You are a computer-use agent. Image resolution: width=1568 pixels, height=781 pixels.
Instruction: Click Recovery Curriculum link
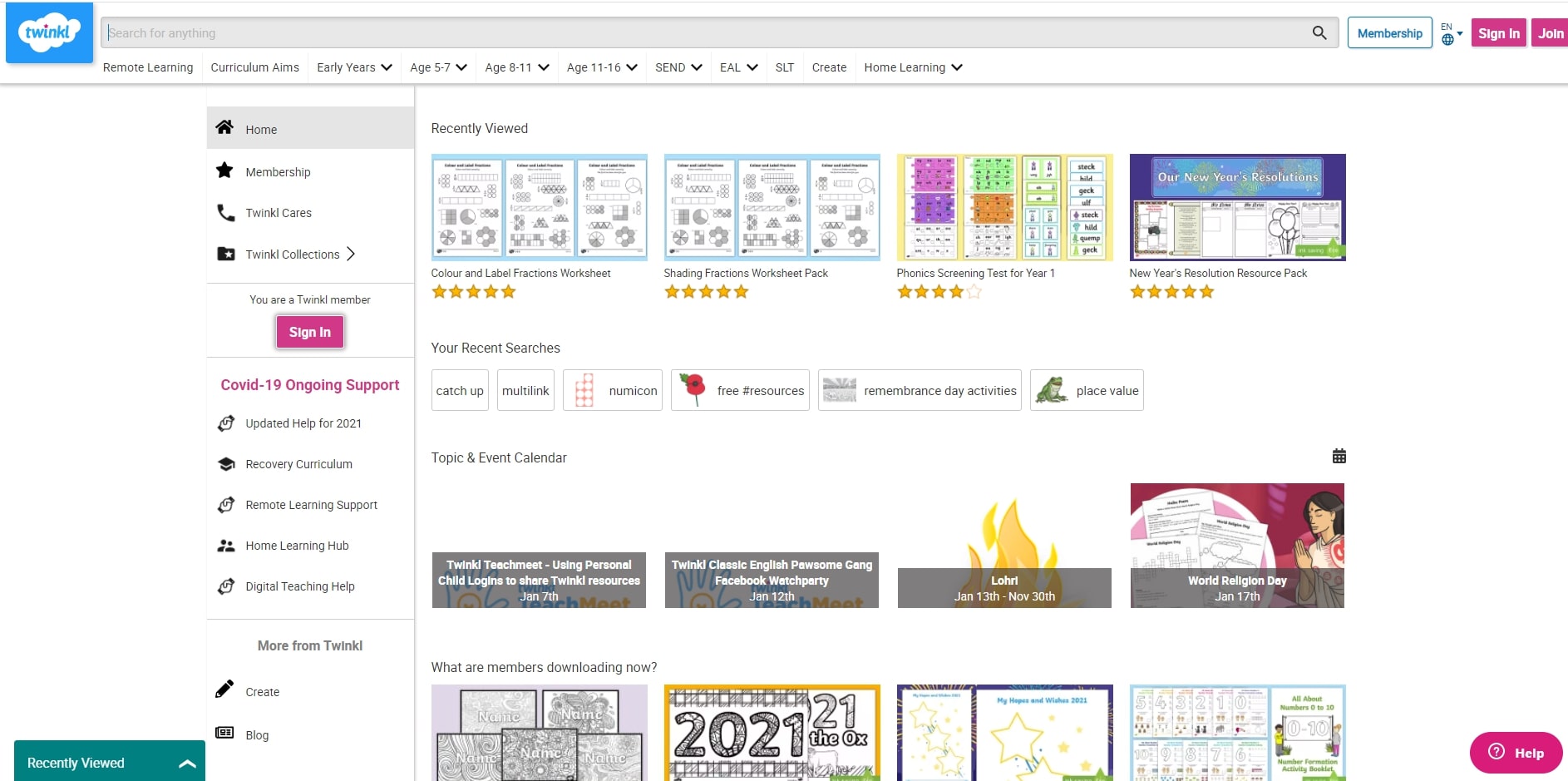[x=298, y=464]
